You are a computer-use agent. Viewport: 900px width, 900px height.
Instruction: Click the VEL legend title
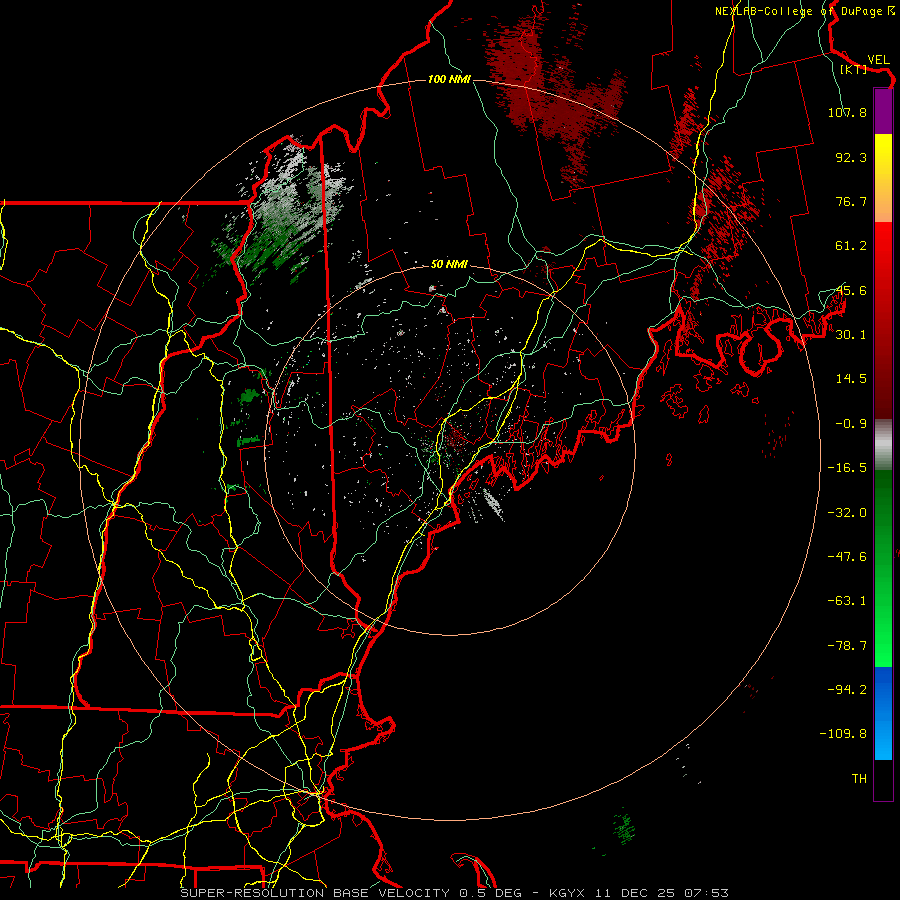pos(878,60)
